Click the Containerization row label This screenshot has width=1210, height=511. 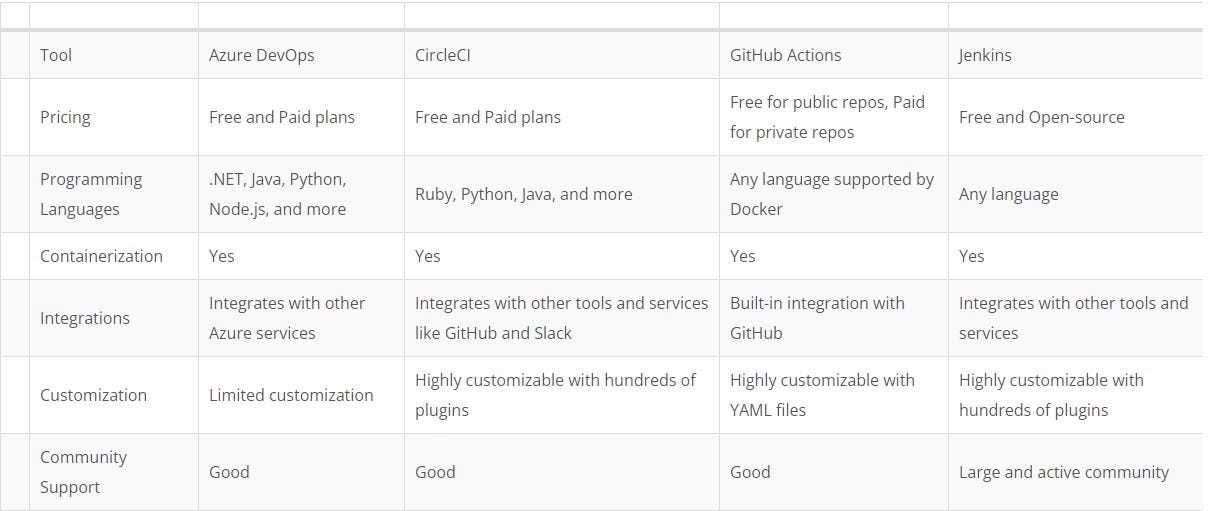click(114, 256)
